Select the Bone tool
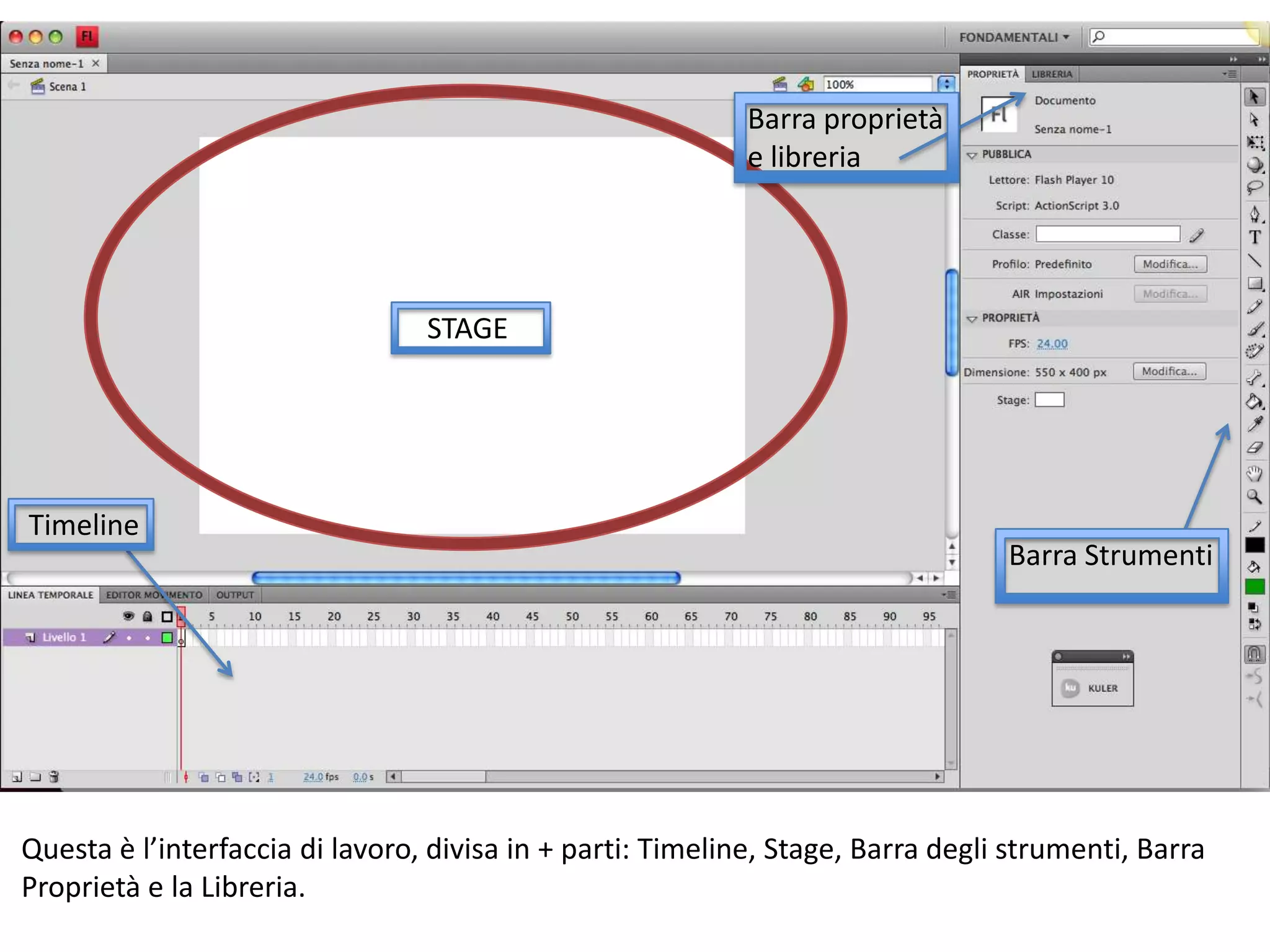This screenshot has height=952, width=1270. (x=1254, y=377)
